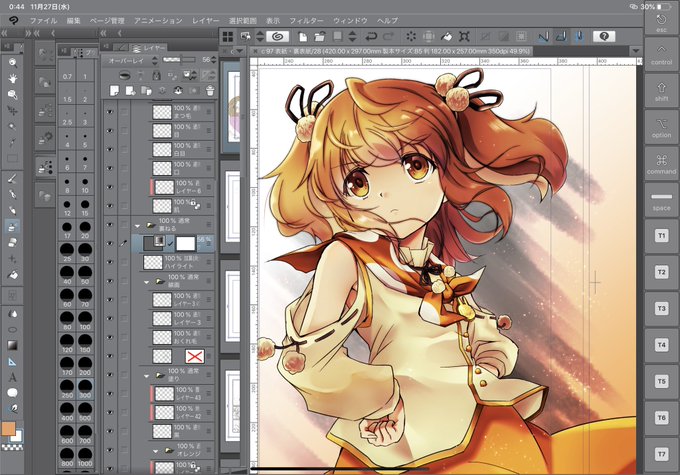Collapse the 重ねる layer folder

coord(138,226)
